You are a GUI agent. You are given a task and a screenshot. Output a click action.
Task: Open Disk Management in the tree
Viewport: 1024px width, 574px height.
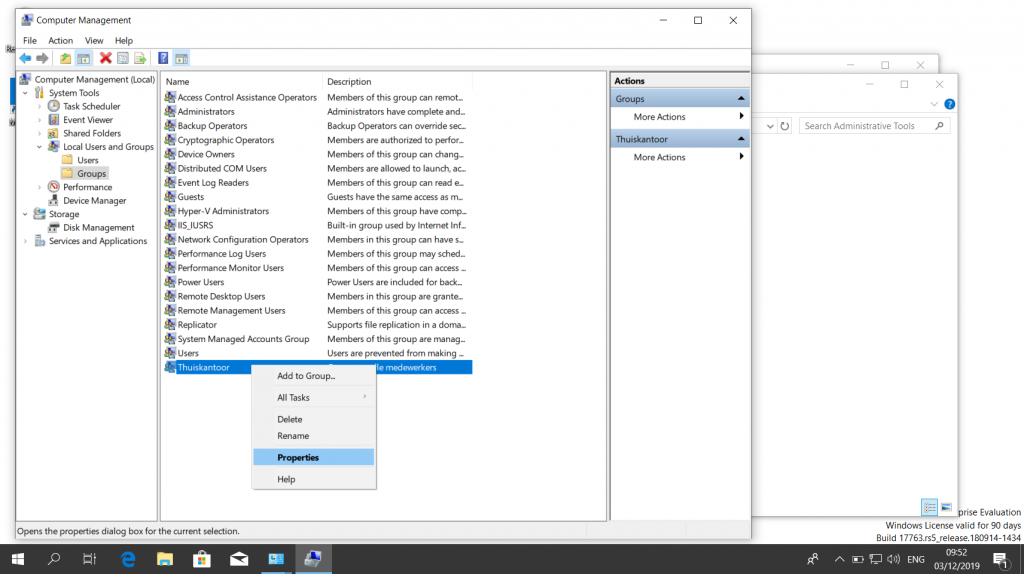(x=99, y=227)
